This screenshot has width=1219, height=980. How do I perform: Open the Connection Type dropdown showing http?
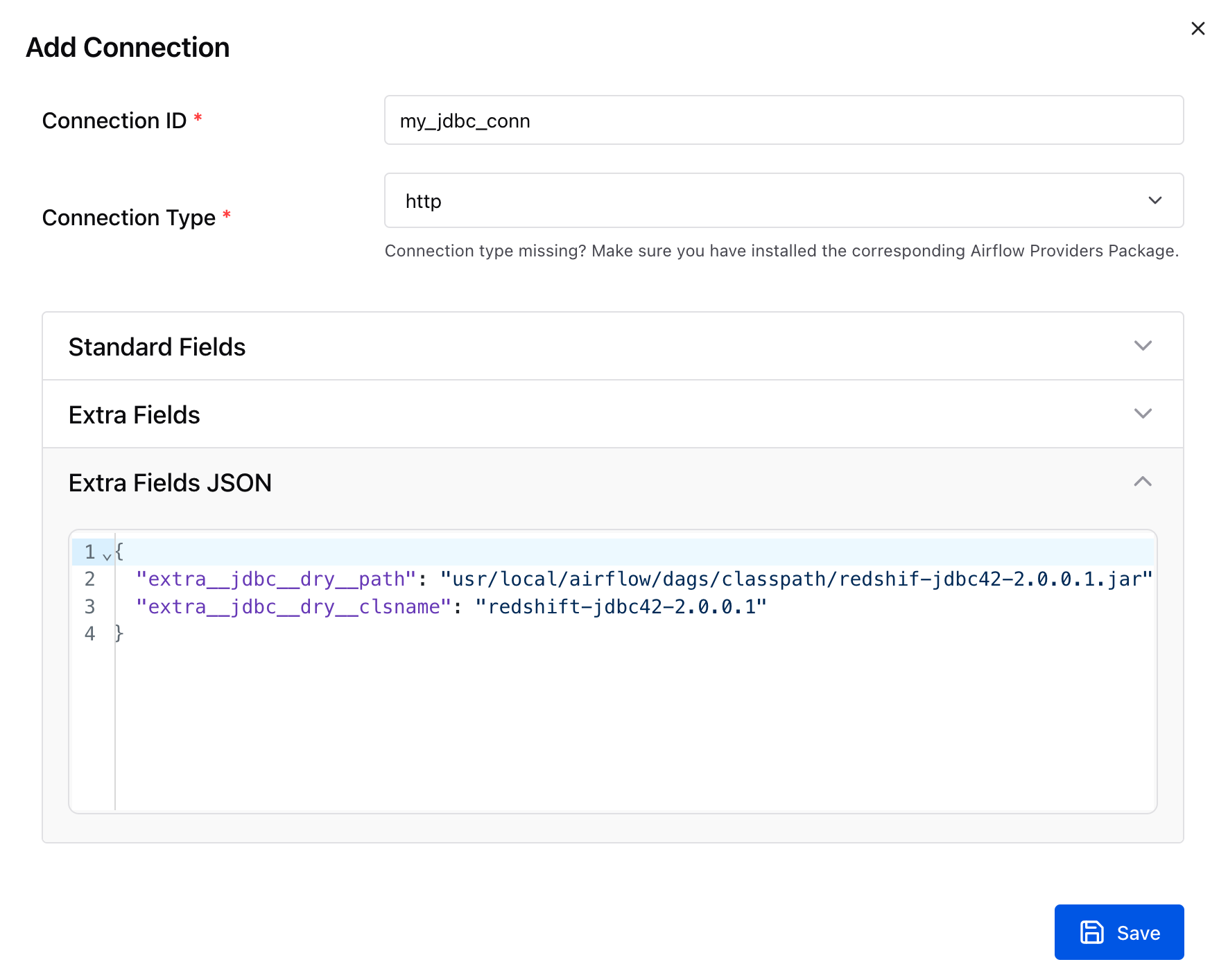784,200
